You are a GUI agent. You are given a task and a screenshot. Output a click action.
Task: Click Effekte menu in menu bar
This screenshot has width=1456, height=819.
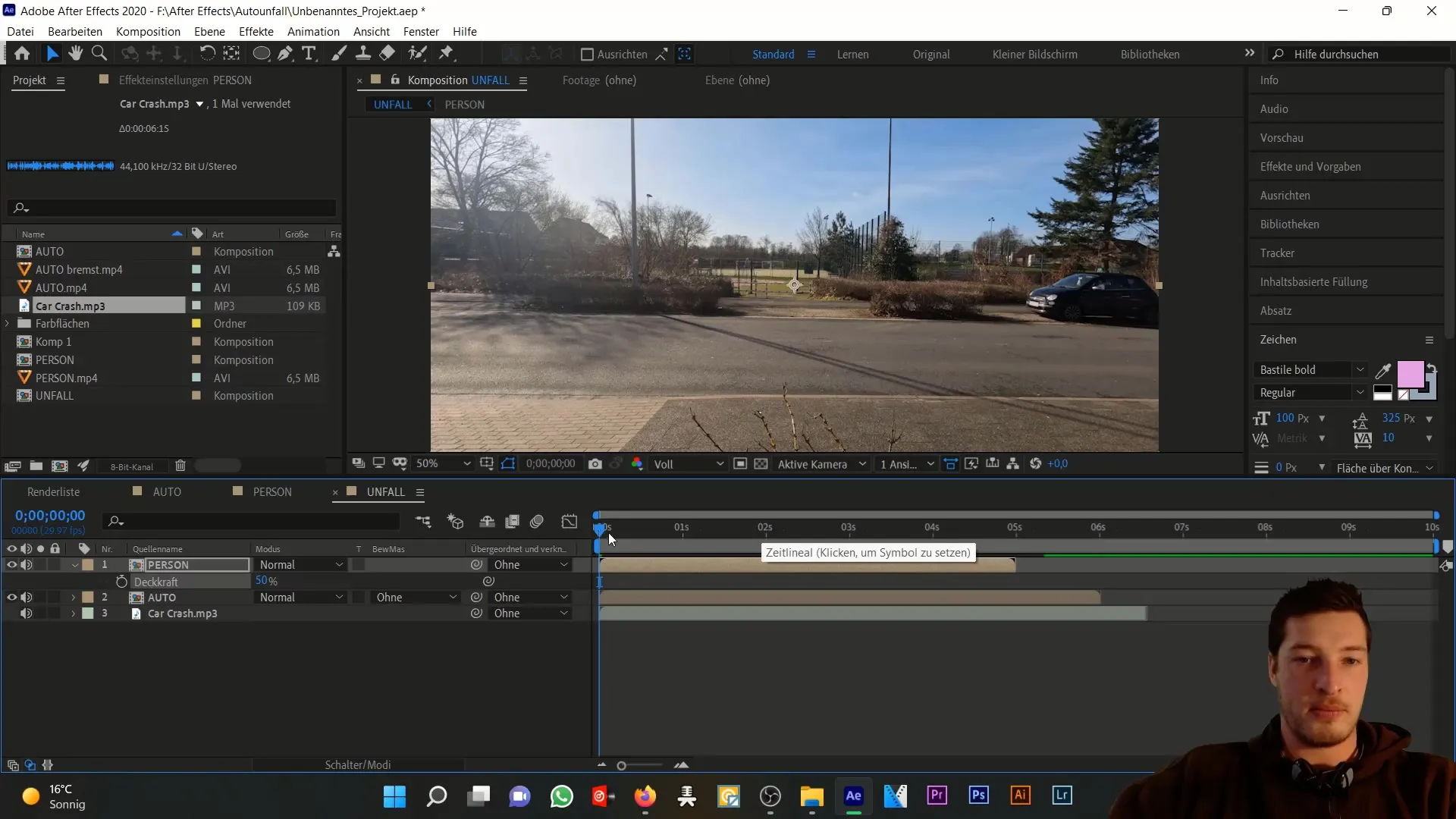tap(256, 31)
